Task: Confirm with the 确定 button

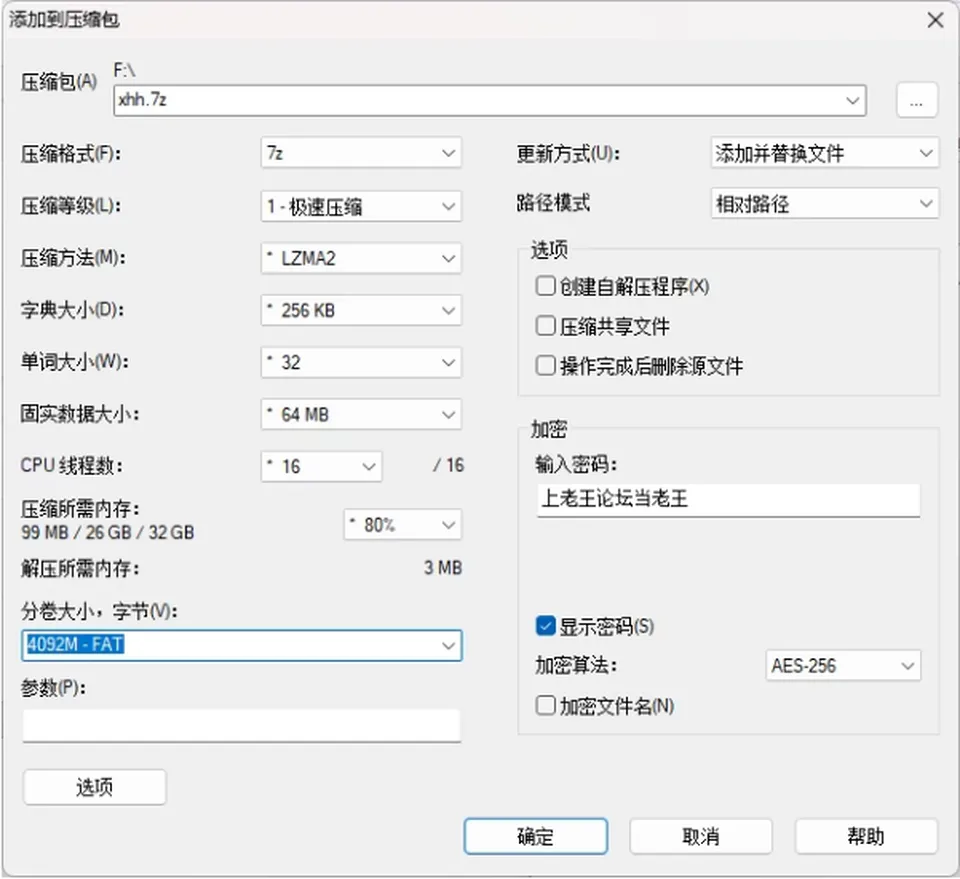Action: click(536, 836)
